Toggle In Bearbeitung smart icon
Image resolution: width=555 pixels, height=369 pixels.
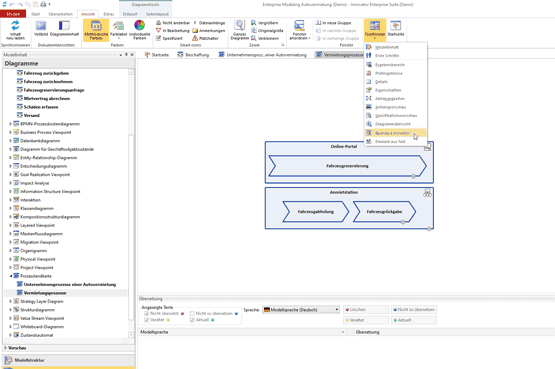tap(173, 30)
